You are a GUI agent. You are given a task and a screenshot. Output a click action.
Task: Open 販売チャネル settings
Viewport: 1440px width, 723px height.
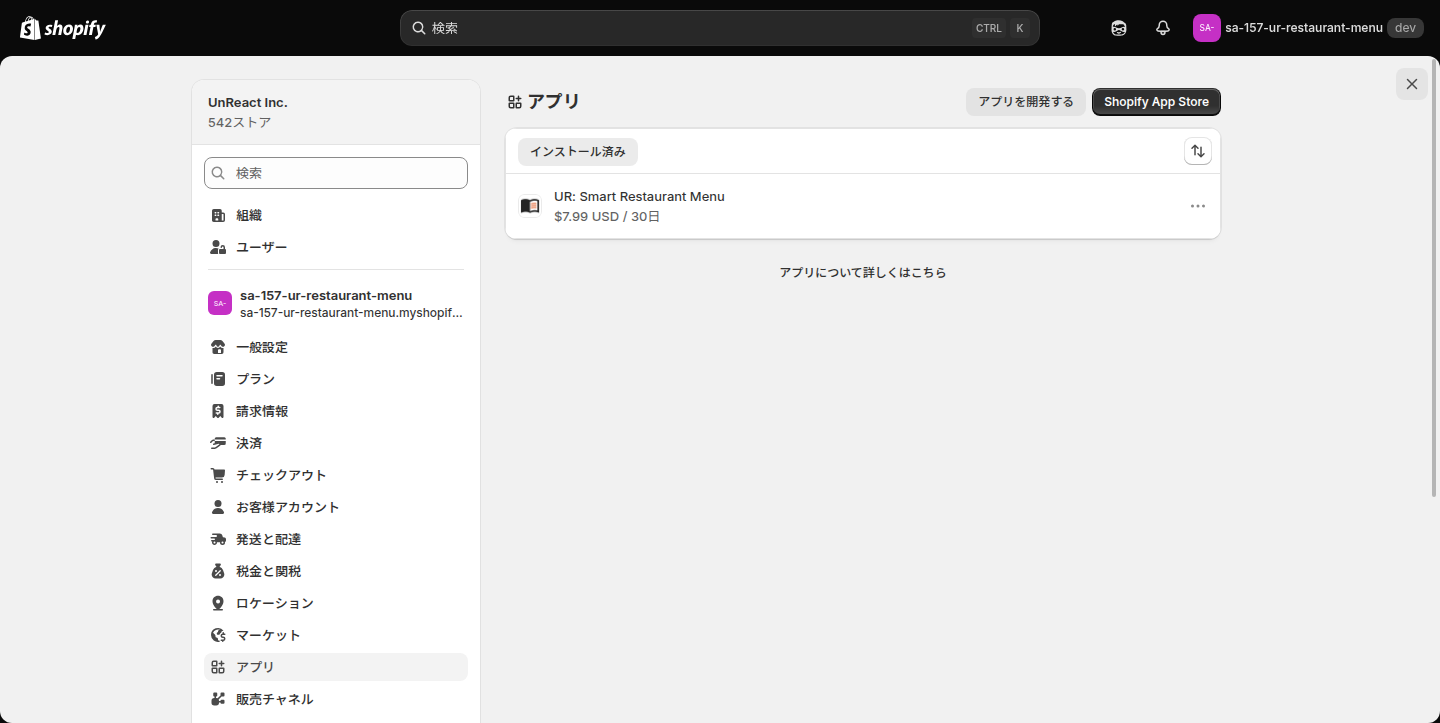pyautogui.click(x=336, y=699)
